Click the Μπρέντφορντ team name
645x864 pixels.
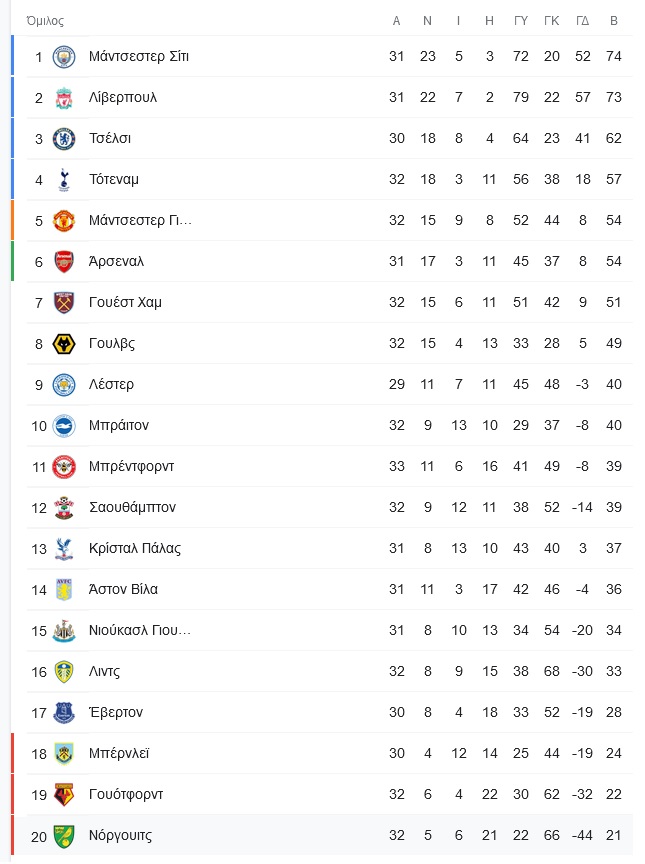pos(131,466)
